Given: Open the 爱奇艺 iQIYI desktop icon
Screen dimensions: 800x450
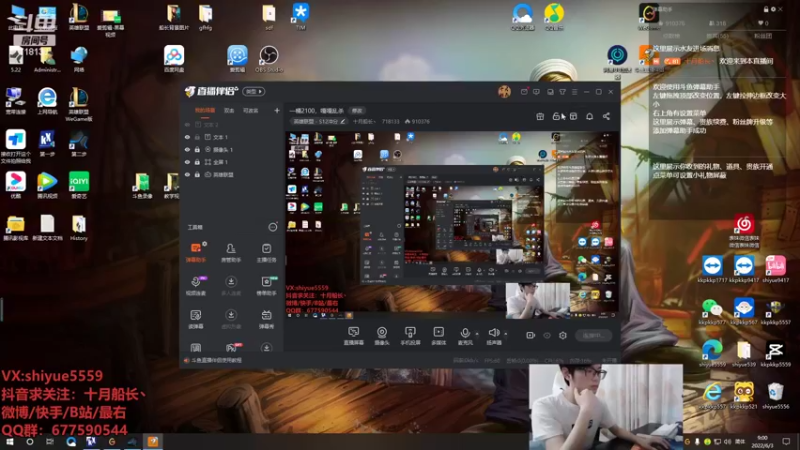Looking at the screenshot, I should click(79, 185).
